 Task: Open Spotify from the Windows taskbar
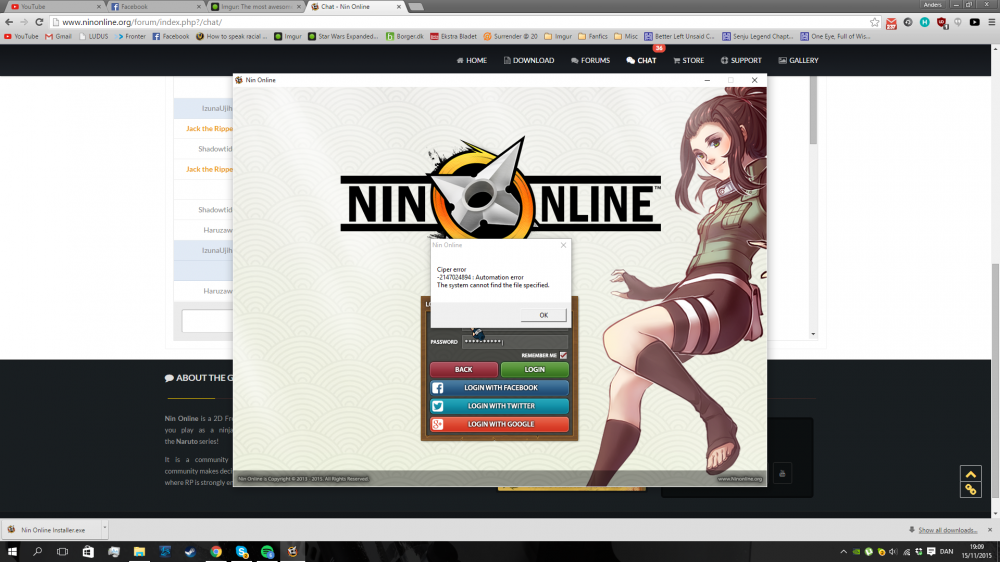[x=267, y=551]
